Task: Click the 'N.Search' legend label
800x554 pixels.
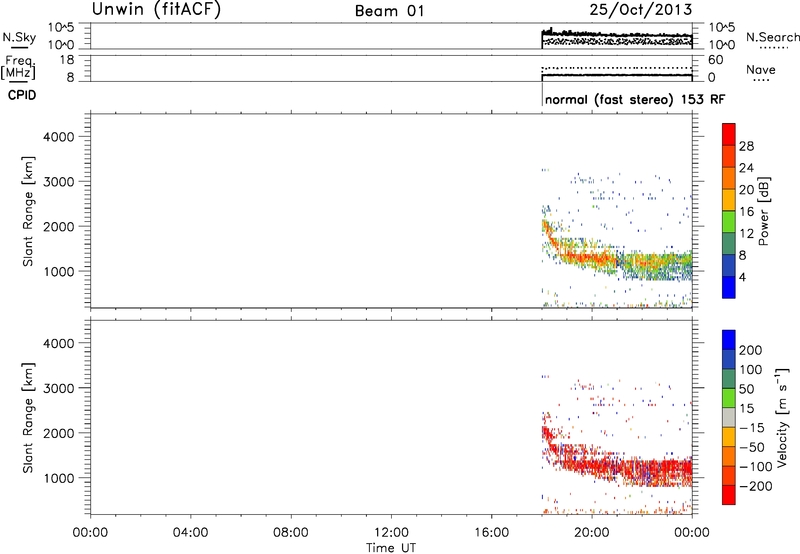Action: [x=772, y=37]
